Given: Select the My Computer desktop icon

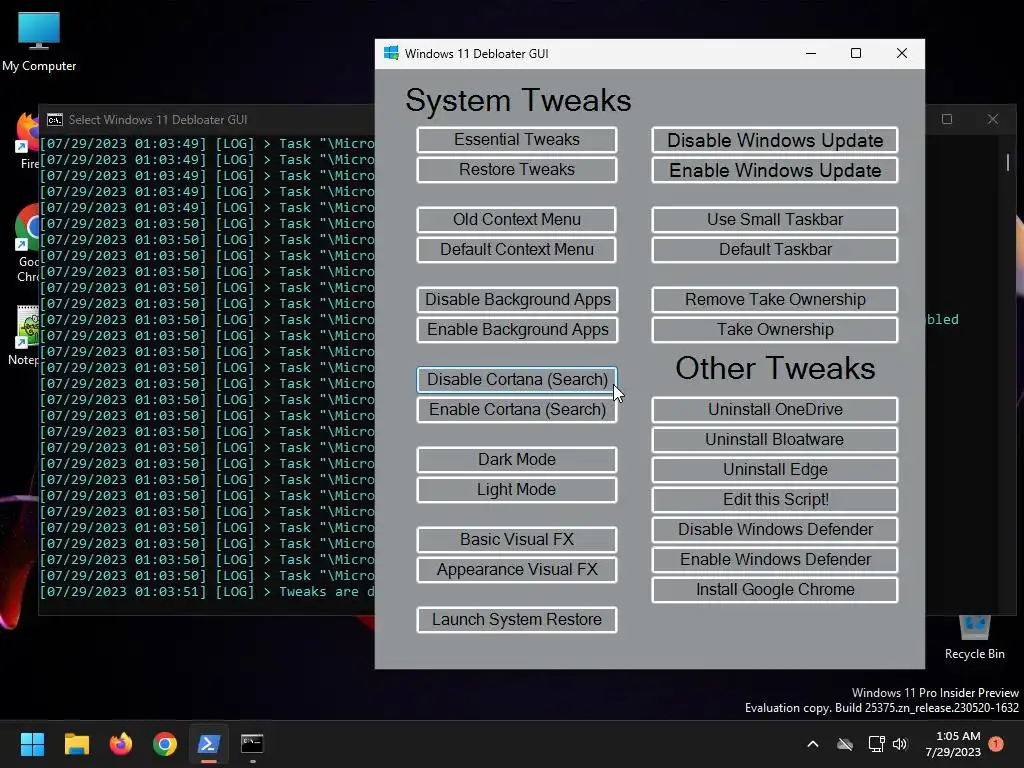Looking at the screenshot, I should click(39, 42).
